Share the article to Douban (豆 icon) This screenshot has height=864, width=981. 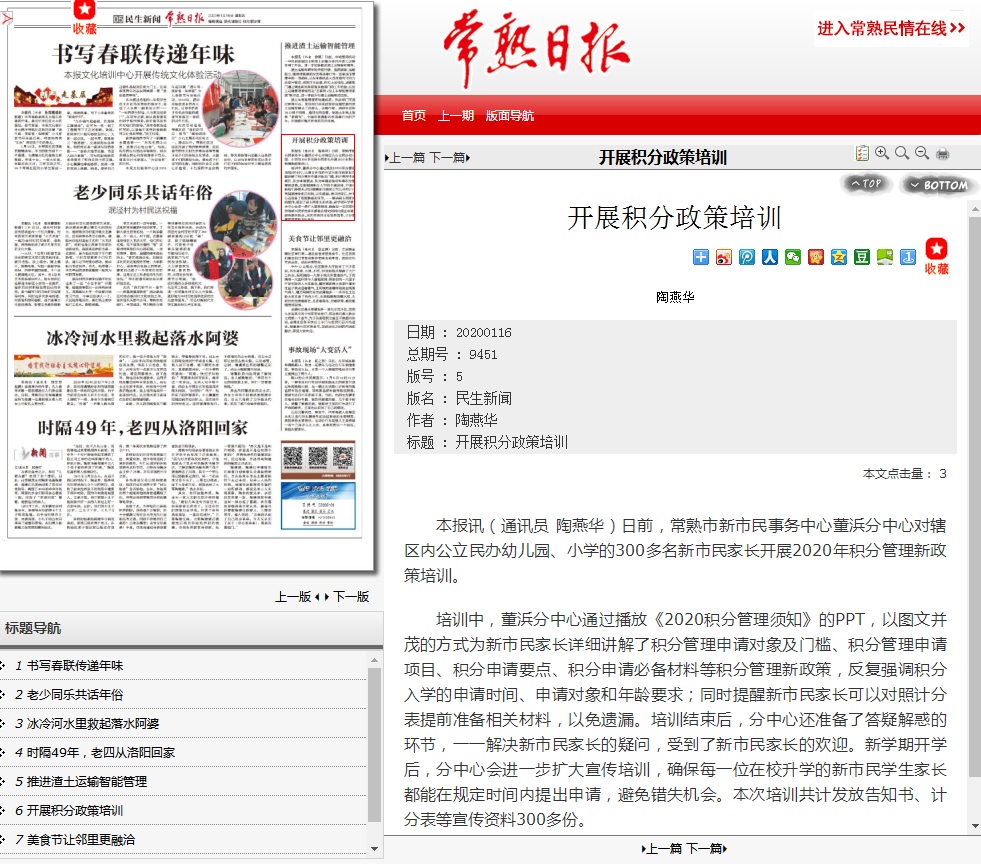click(x=862, y=257)
